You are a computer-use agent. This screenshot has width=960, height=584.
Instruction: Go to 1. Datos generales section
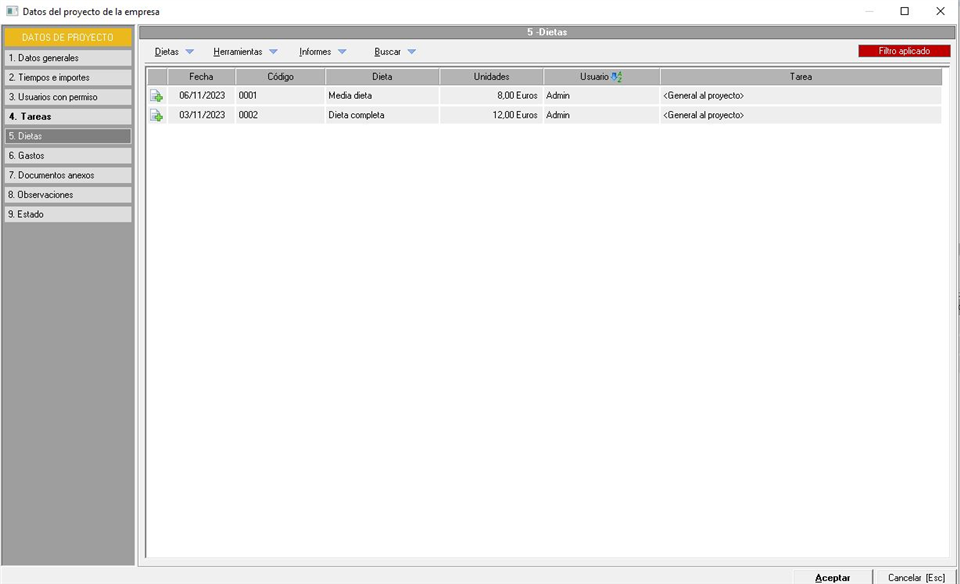click(x=68, y=58)
